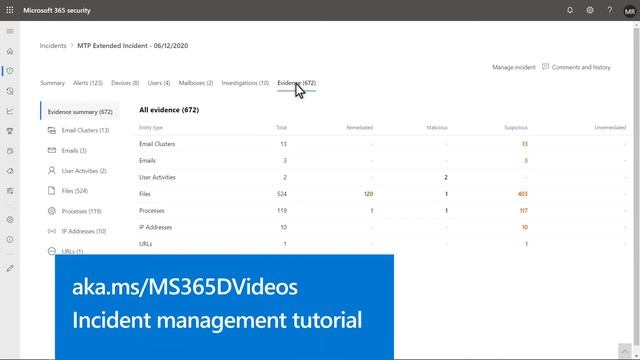Click the envelope icon beside Emails (3)
Screen dimensions: 640x360
coord(51,150)
